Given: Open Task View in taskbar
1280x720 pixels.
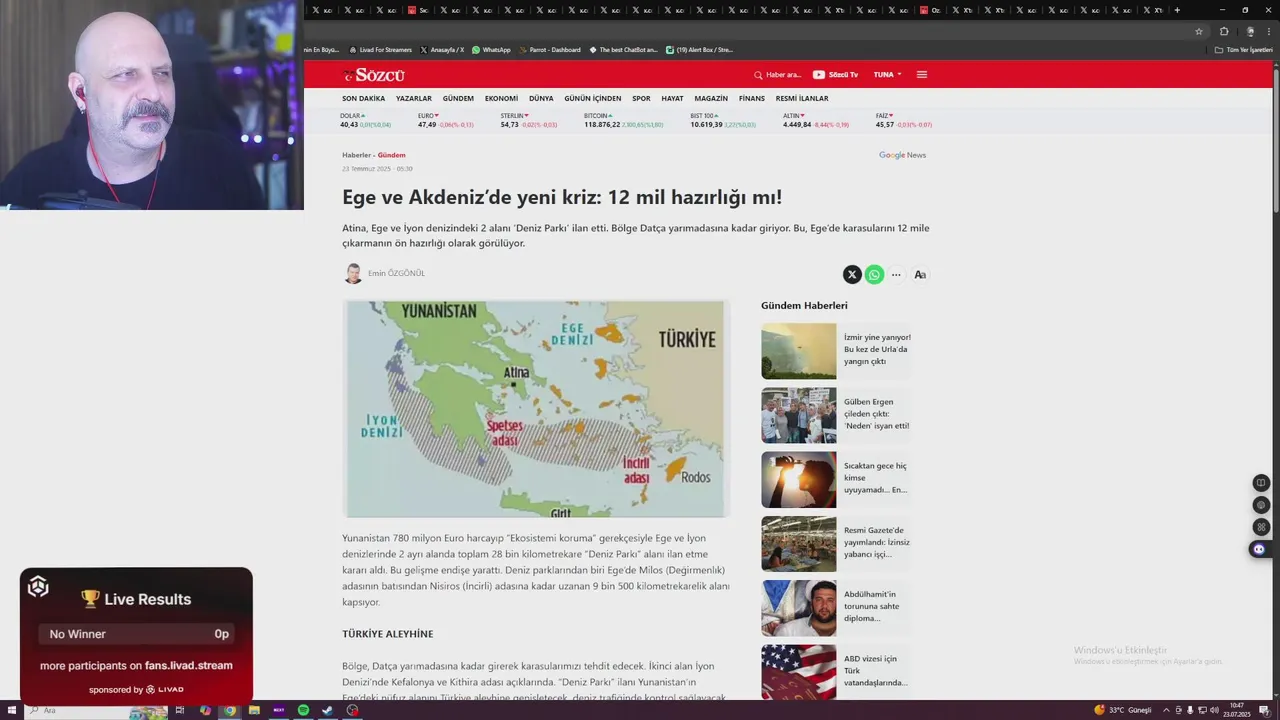Looking at the screenshot, I should [180, 710].
